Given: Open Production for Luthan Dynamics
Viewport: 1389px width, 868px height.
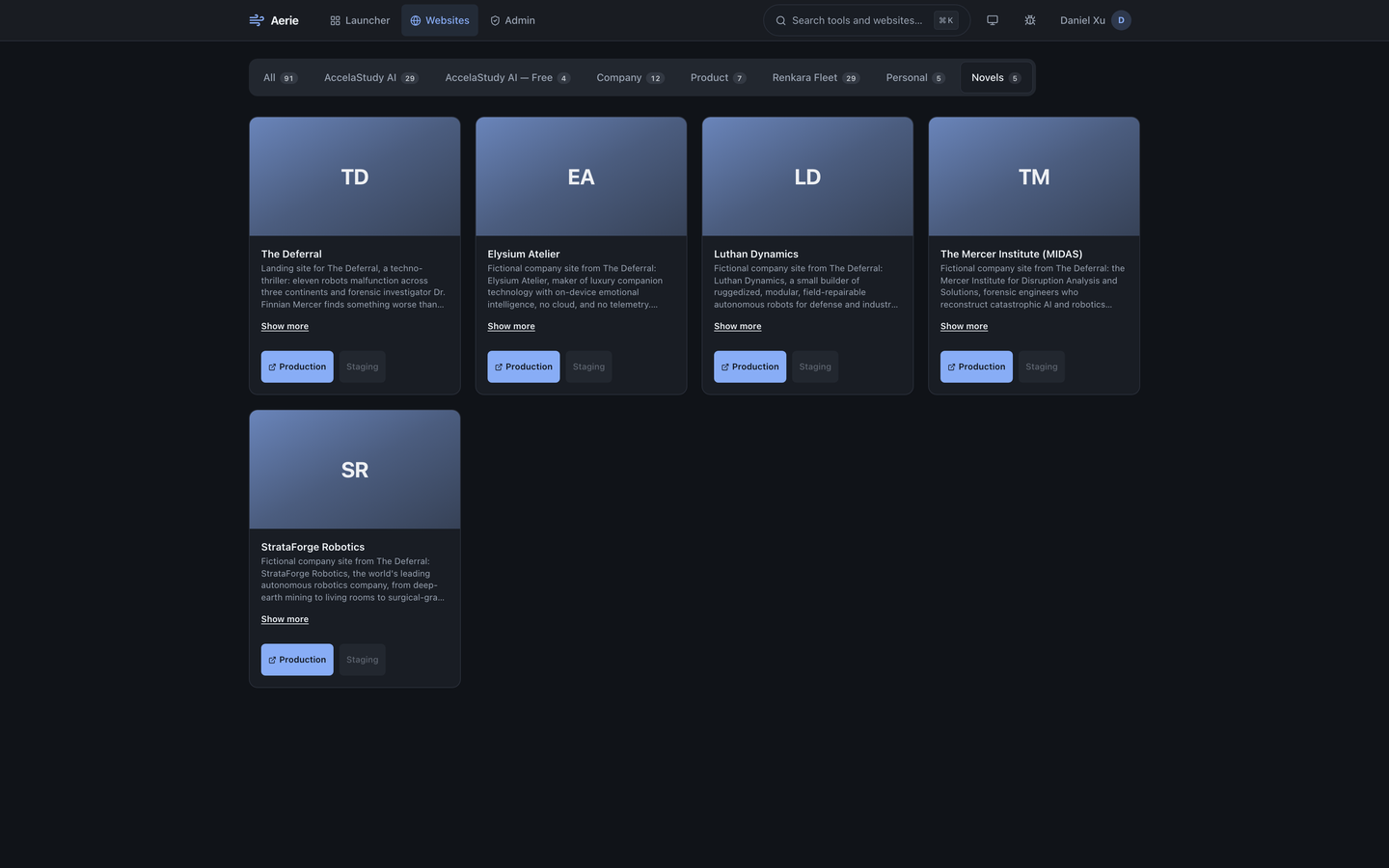Looking at the screenshot, I should (x=750, y=366).
